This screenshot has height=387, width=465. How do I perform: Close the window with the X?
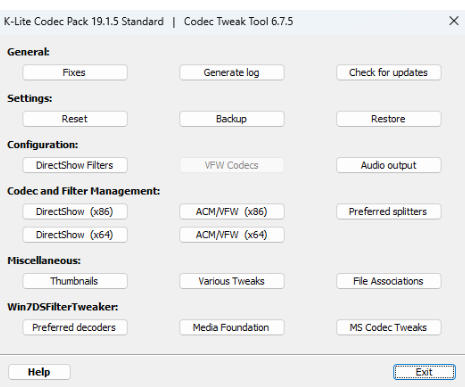tap(454, 21)
